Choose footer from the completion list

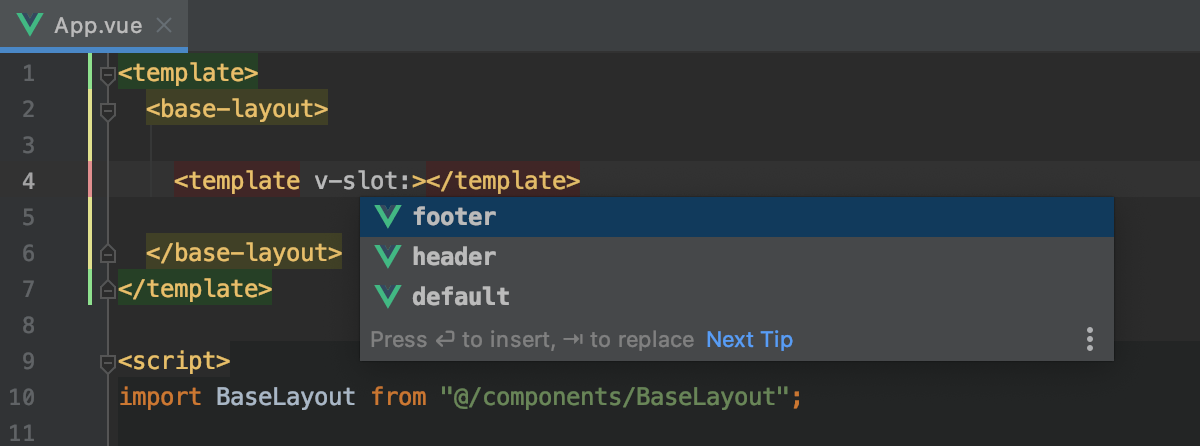point(454,217)
